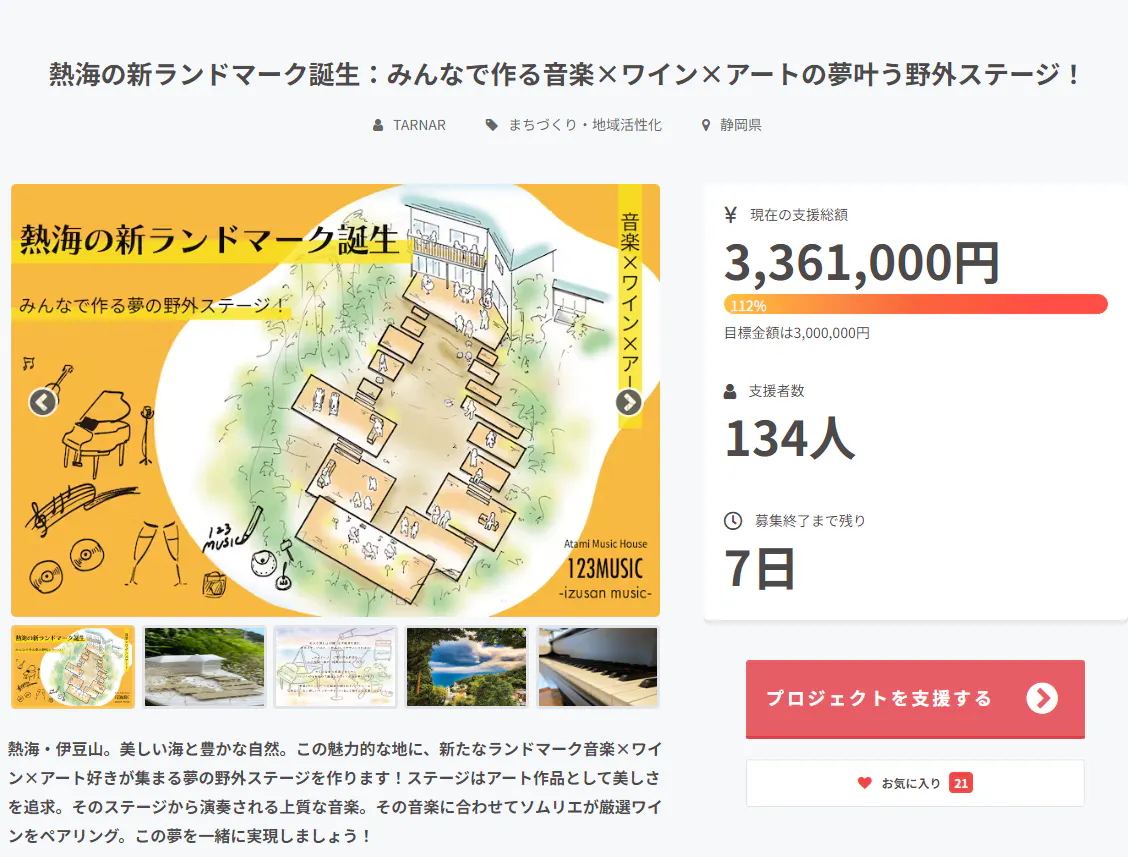Viewport: 1128px width, 857px height.
Task: Click the clock icon beside 募集終了まで残り
Action: tap(732, 520)
